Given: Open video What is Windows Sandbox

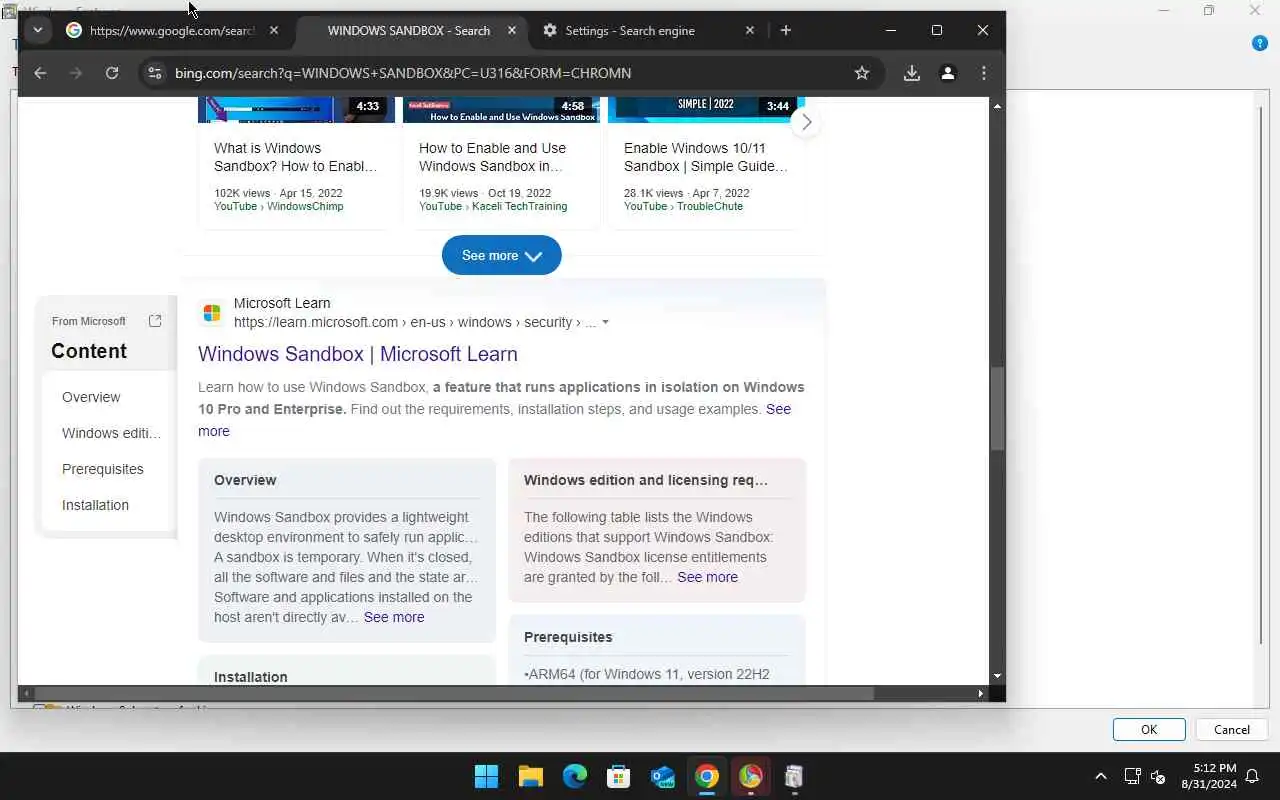Looking at the screenshot, I should pos(296,157).
